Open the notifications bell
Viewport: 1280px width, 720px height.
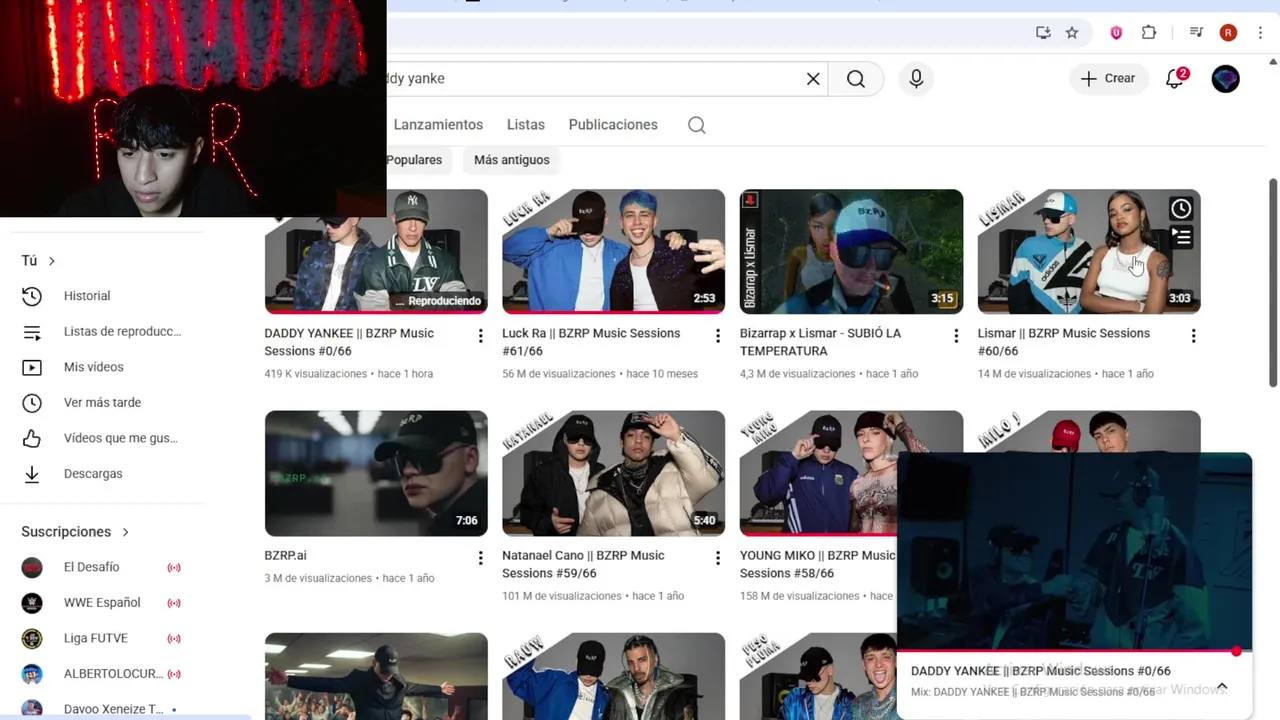point(1175,79)
